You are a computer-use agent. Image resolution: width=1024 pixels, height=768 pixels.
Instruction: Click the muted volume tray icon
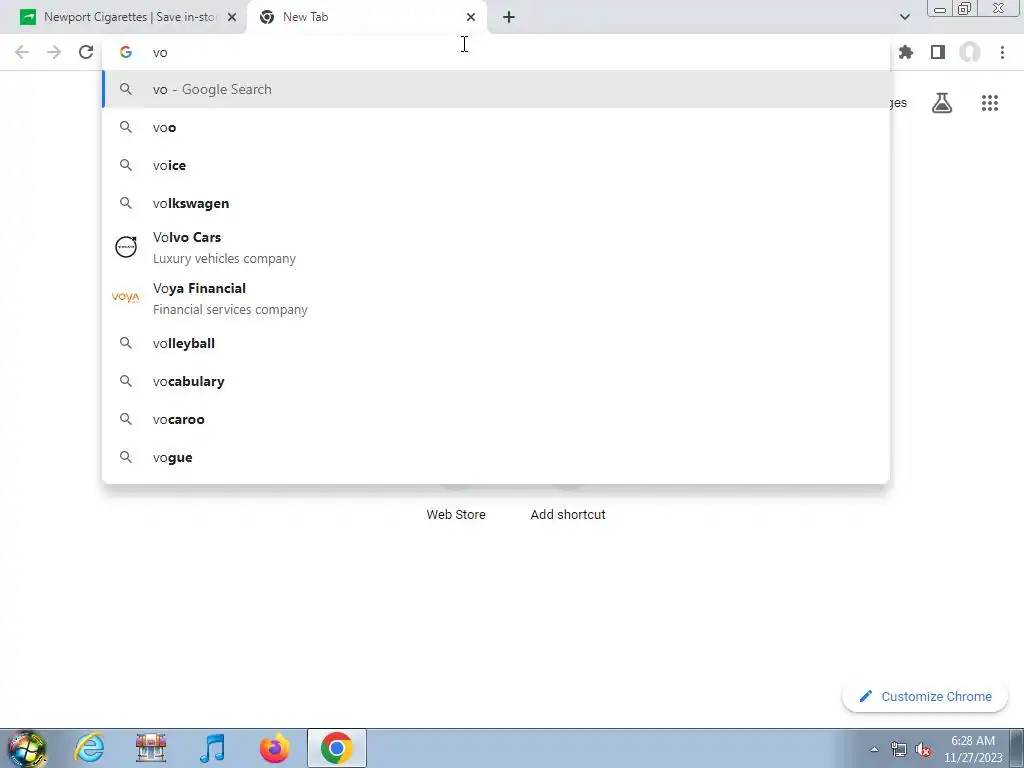pyautogui.click(x=923, y=750)
